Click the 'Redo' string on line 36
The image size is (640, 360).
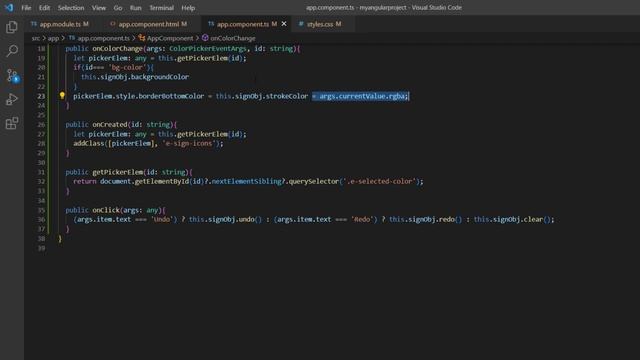[362, 219]
